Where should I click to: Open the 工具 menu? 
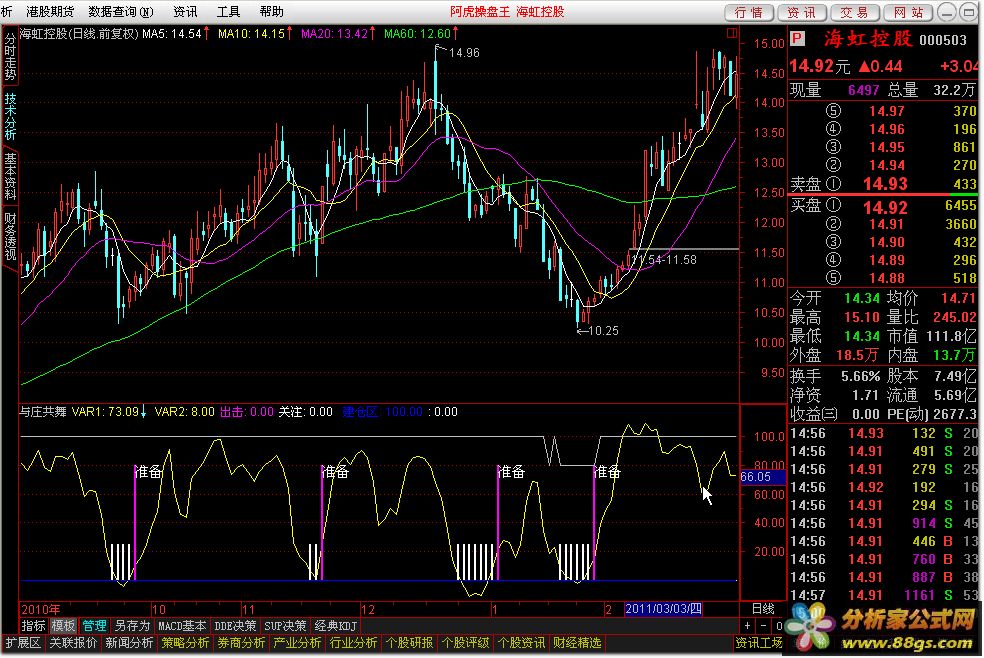coord(228,11)
